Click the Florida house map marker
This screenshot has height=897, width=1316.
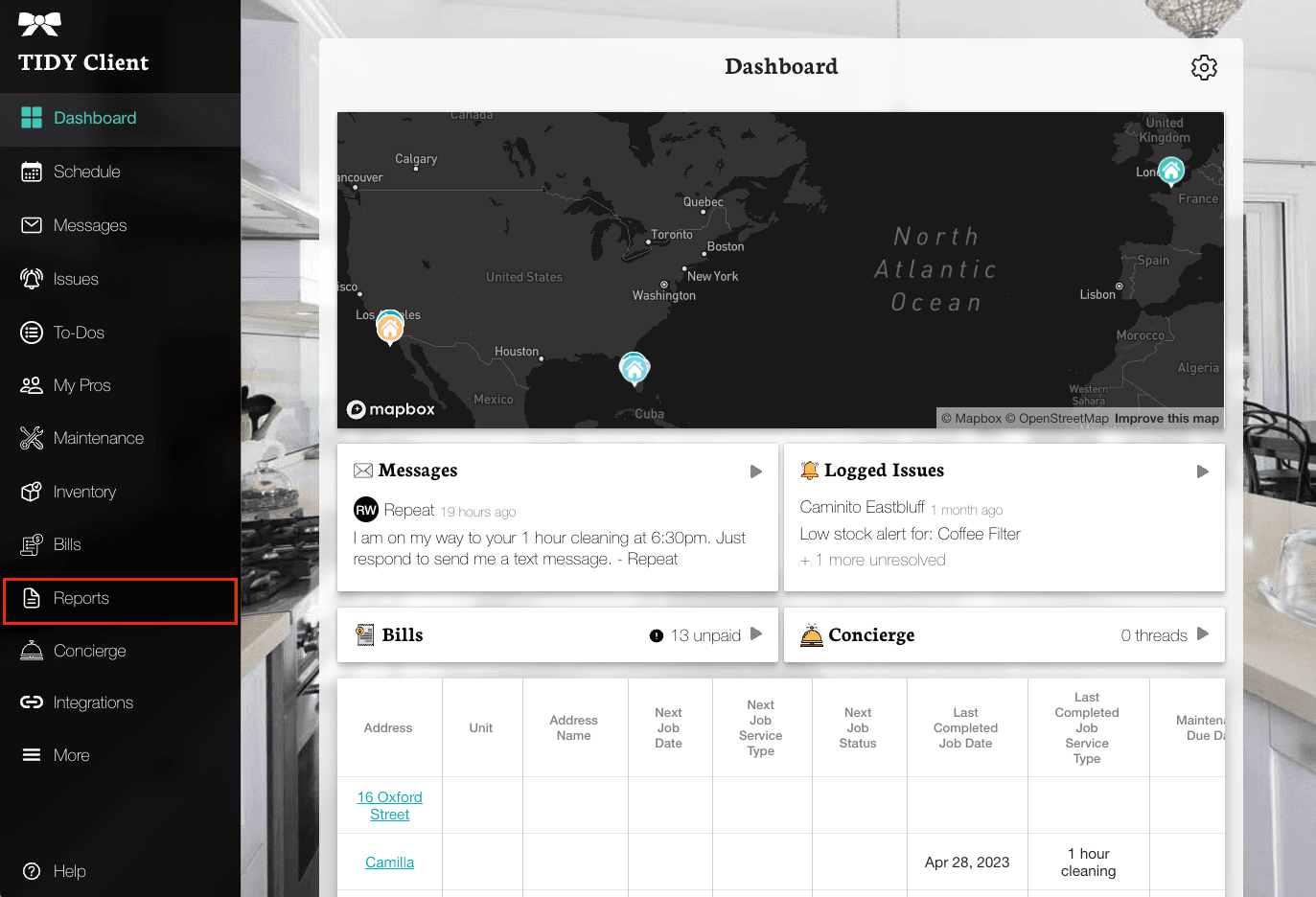click(x=634, y=368)
